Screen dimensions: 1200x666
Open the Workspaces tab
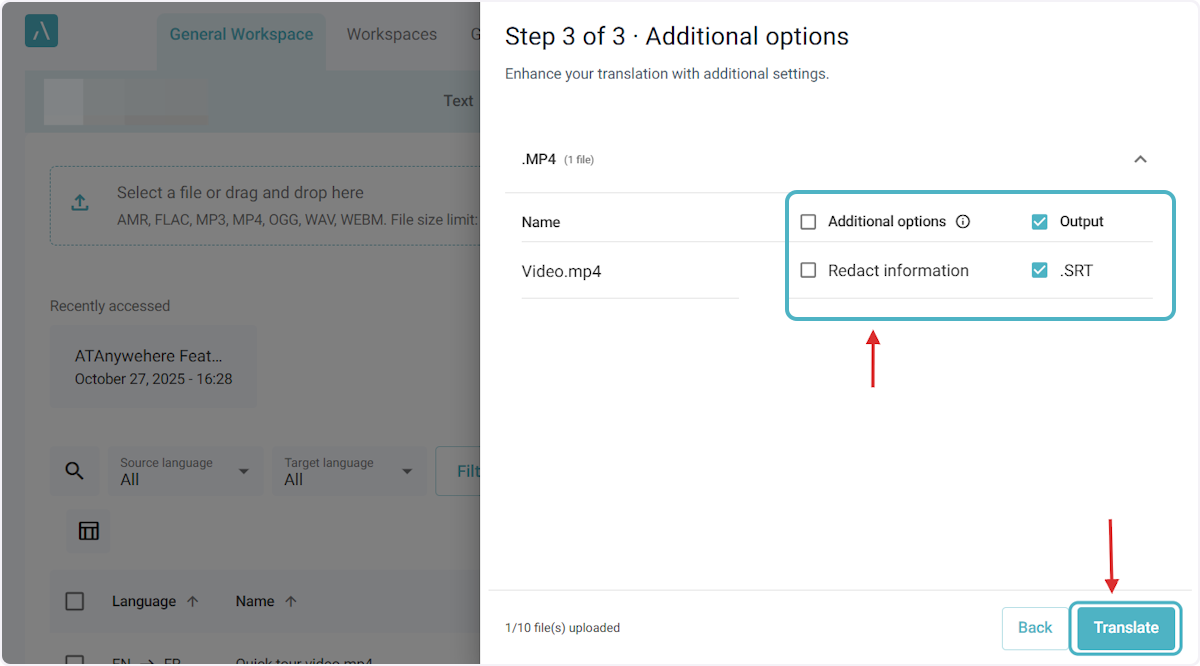(391, 35)
